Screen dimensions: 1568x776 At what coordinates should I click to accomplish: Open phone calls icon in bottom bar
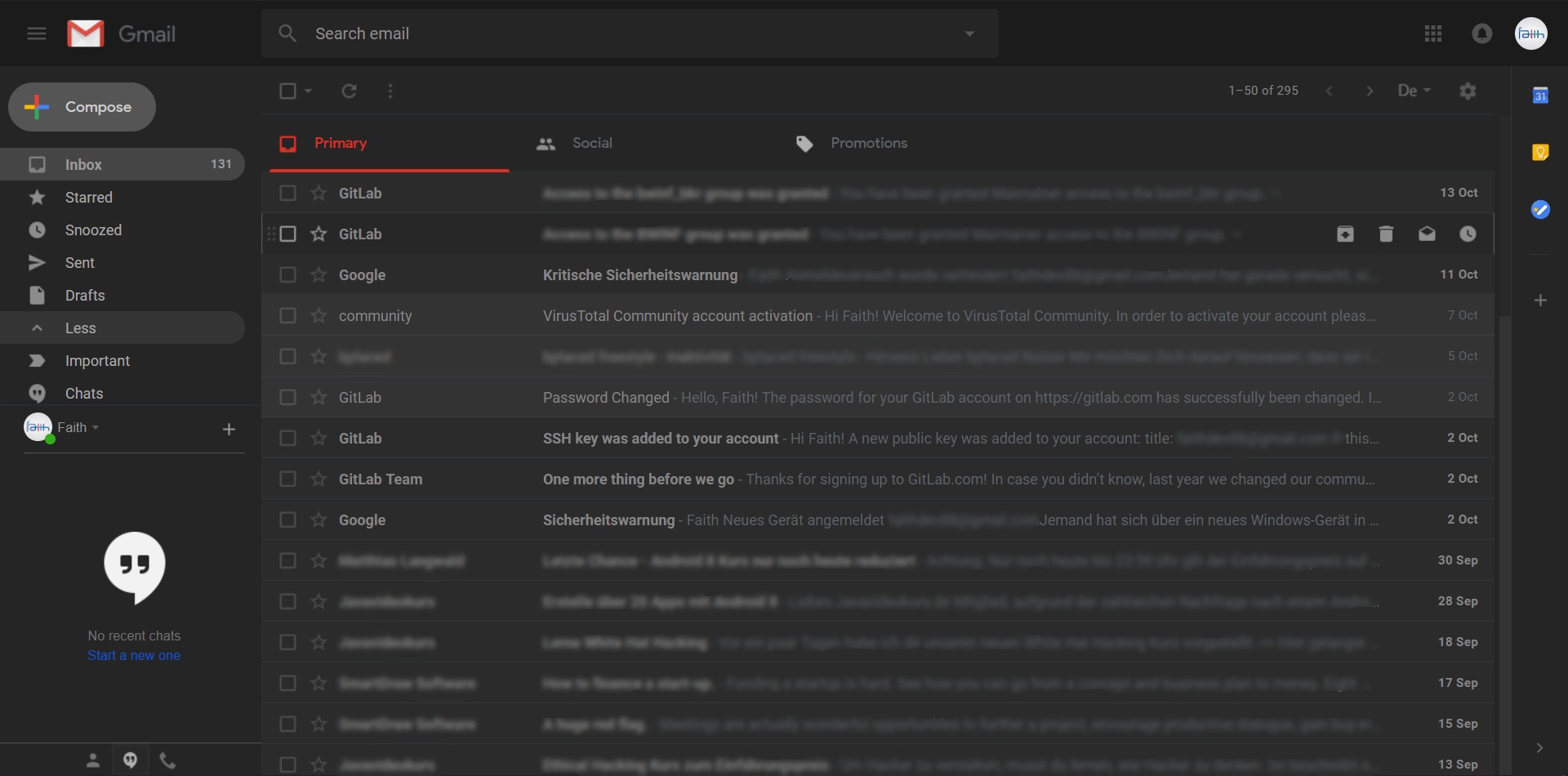(167, 760)
